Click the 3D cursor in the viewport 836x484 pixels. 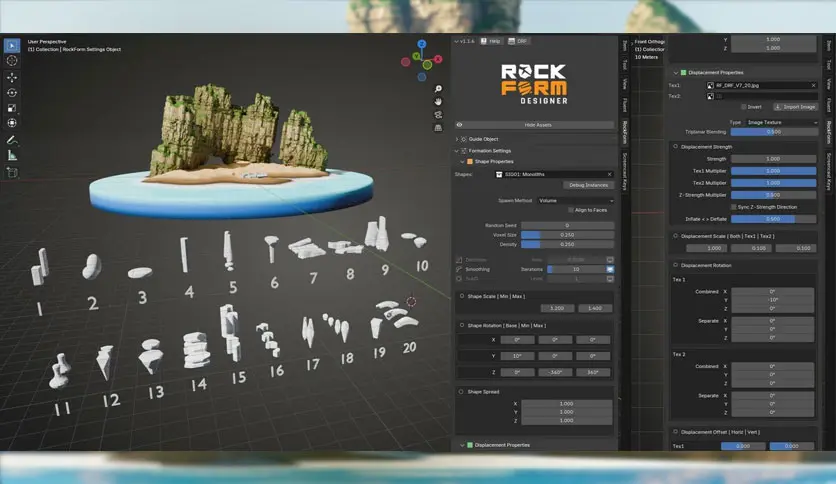click(x=411, y=302)
